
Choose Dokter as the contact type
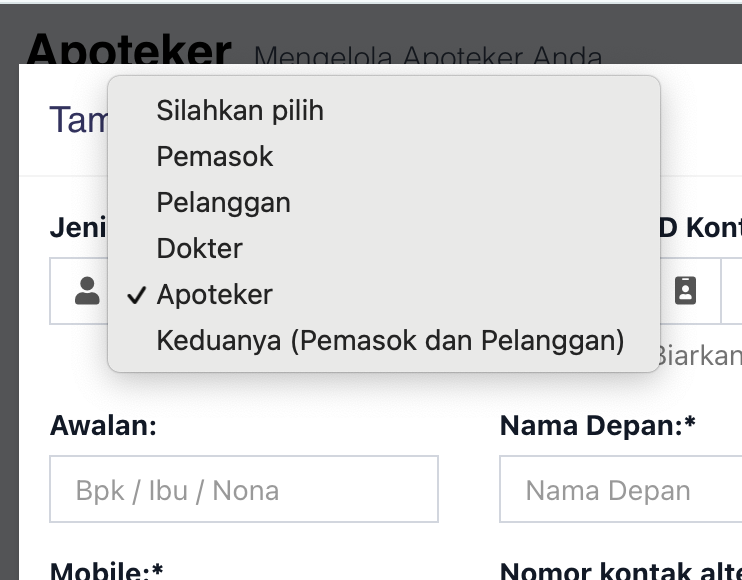200,248
